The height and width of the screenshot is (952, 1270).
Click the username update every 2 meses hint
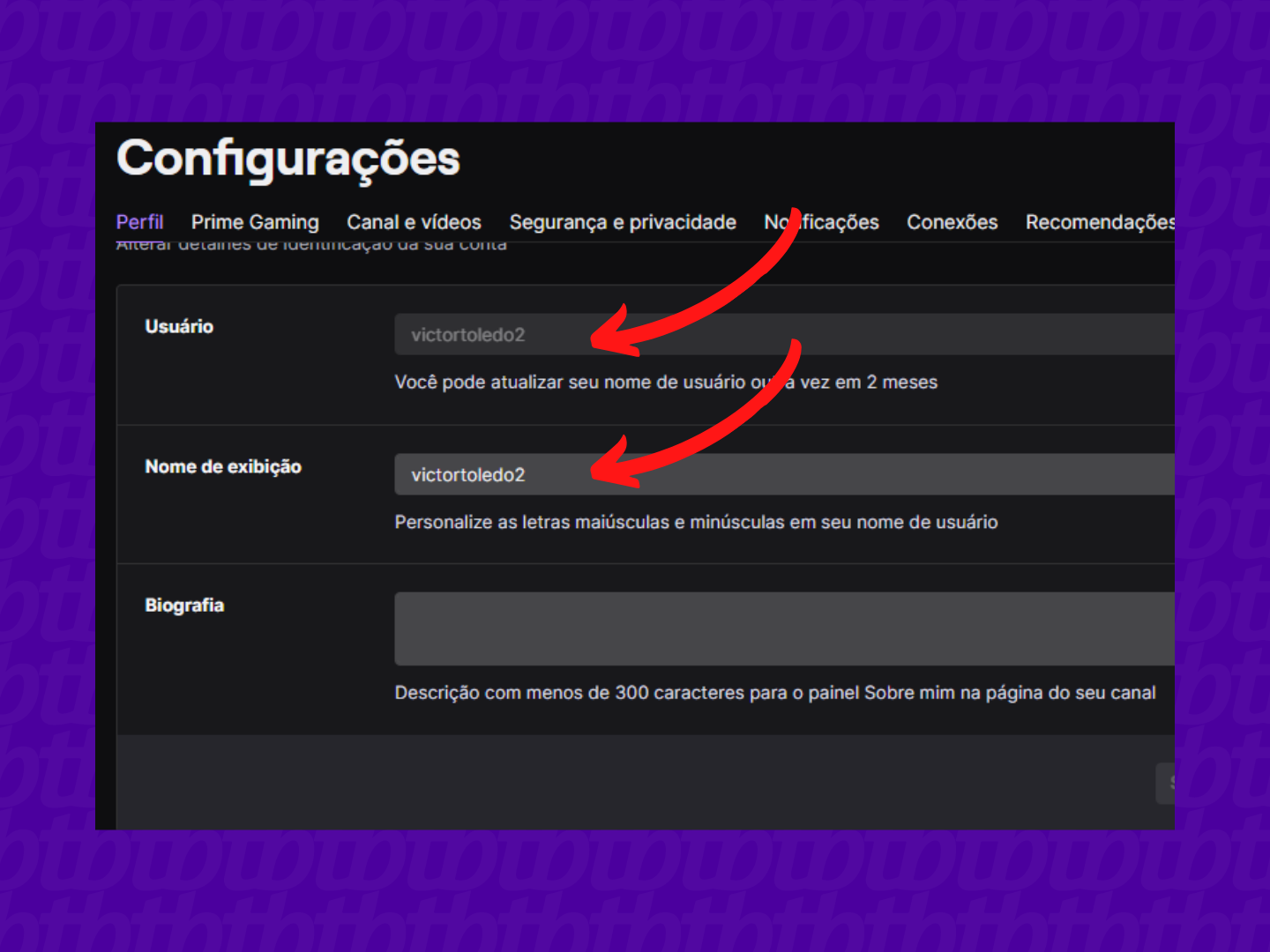(666, 382)
